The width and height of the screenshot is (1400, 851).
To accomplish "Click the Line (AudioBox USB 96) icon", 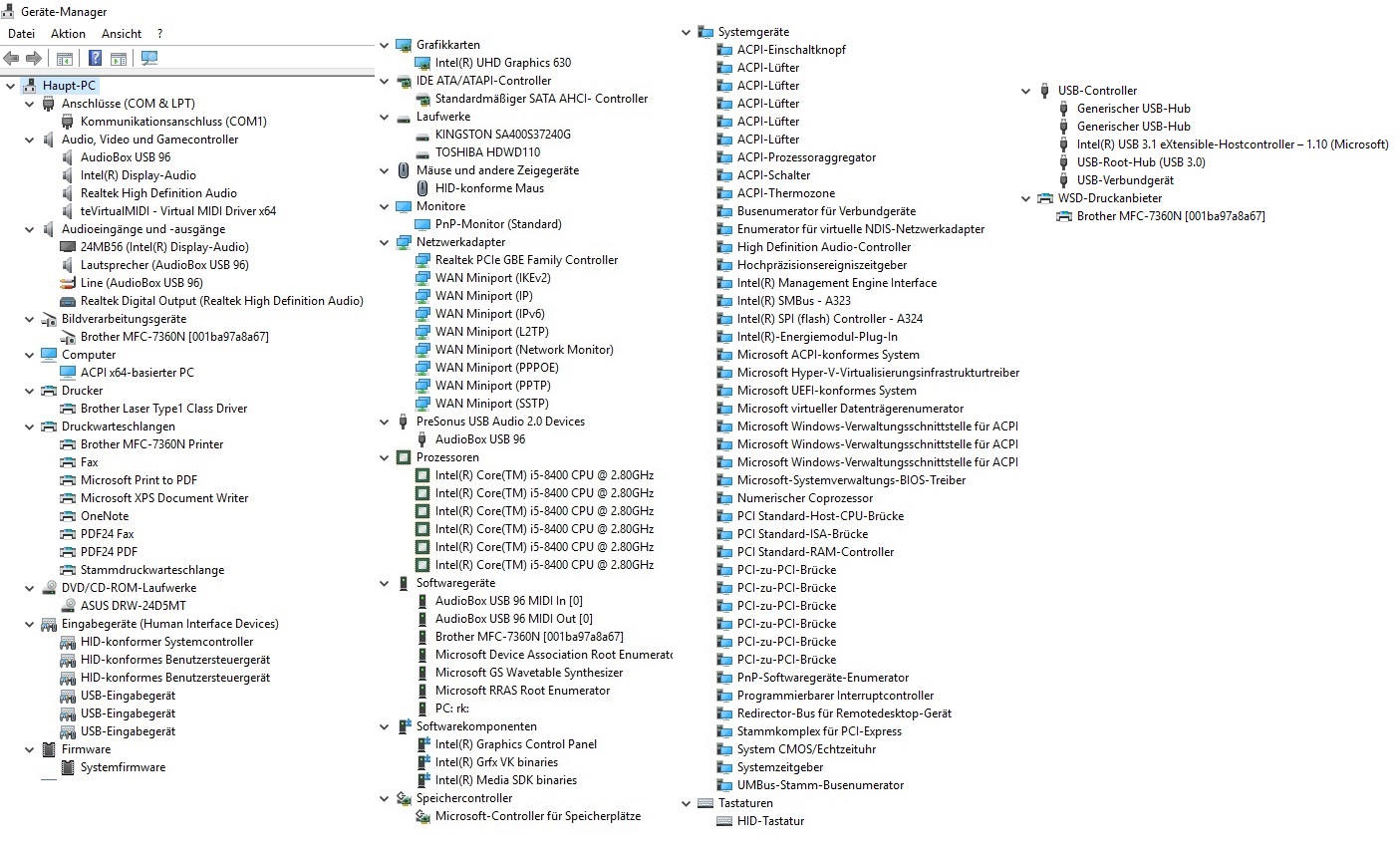I will pyautogui.click(x=68, y=283).
